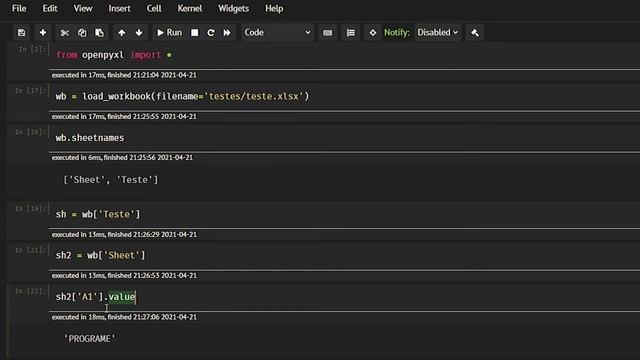Select the wb.sheetnames code cell
The width and height of the screenshot is (640, 360).
coord(345,138)
